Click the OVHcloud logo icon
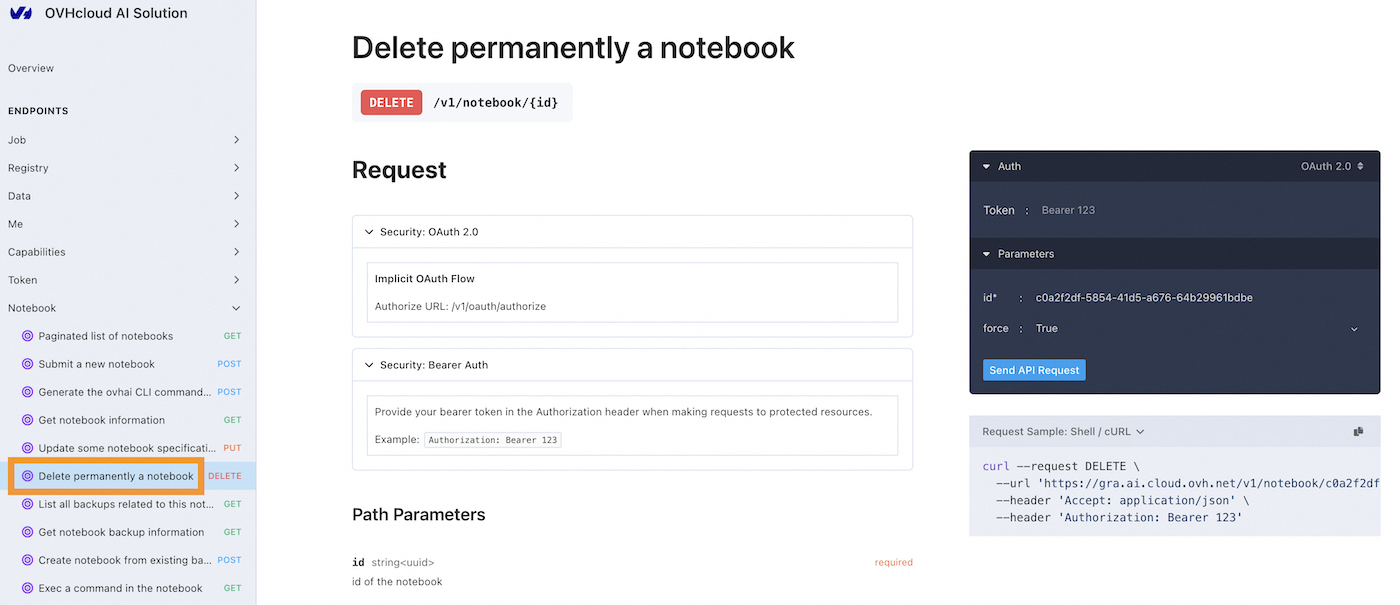This screenshot has width=1400, height=605. point(20,13)
